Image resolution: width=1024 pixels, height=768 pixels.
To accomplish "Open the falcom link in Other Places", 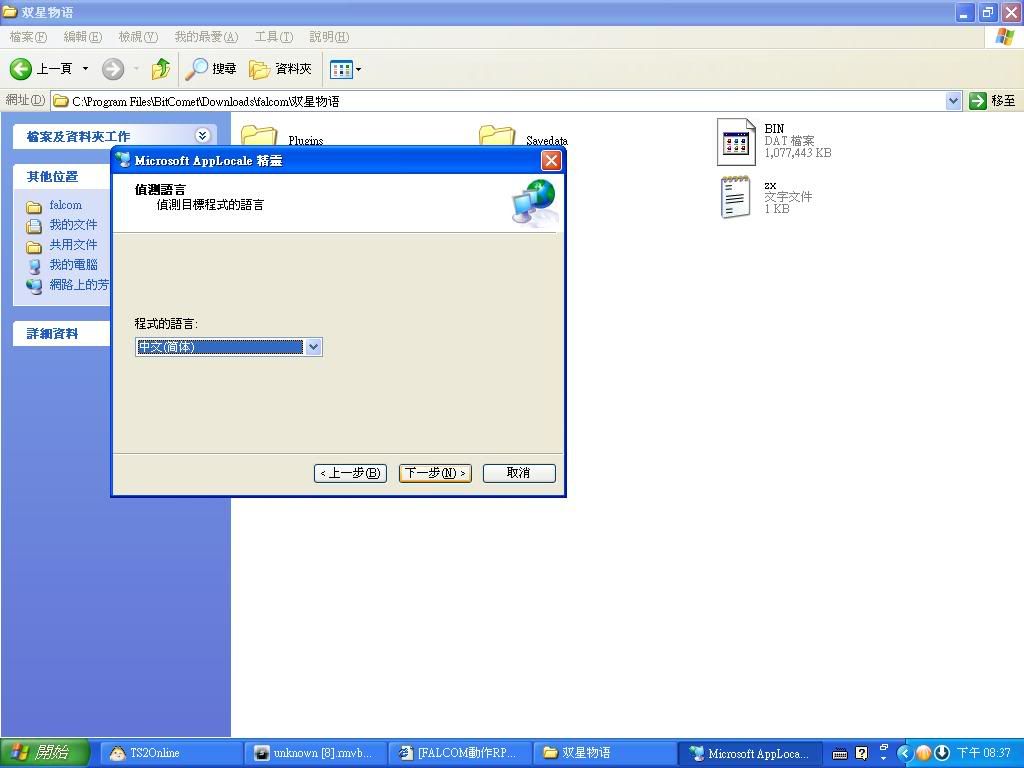I will (66, 205).
